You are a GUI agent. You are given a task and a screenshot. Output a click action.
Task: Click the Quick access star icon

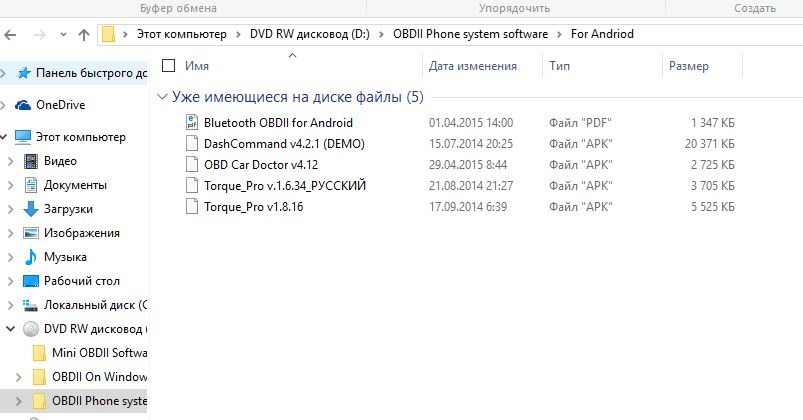23,73
